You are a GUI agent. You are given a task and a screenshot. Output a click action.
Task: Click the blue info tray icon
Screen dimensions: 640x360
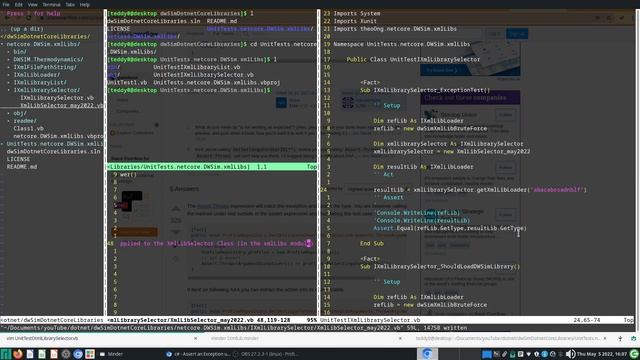point(544,354)
